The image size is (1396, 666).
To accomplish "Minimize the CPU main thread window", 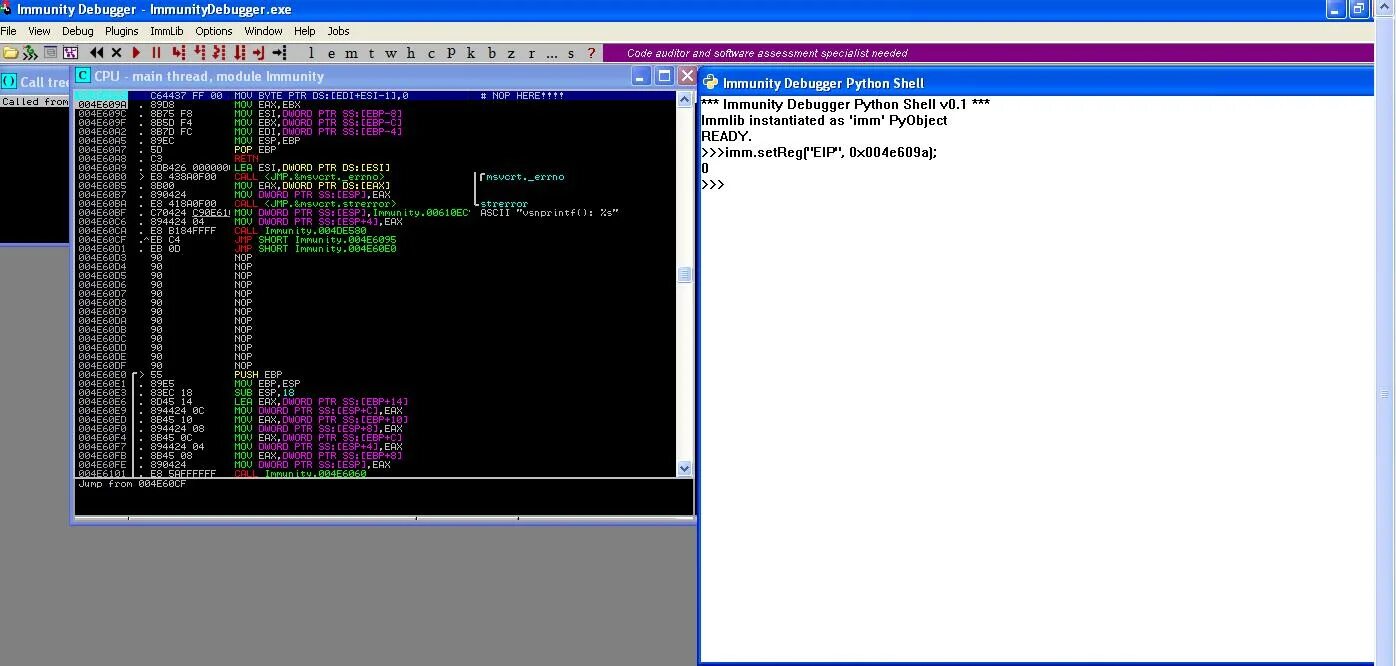I will pos(642,75).
